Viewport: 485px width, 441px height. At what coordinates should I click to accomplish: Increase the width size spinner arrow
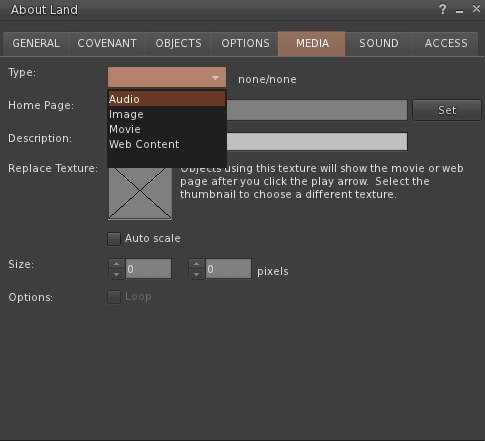click(116, 264)
